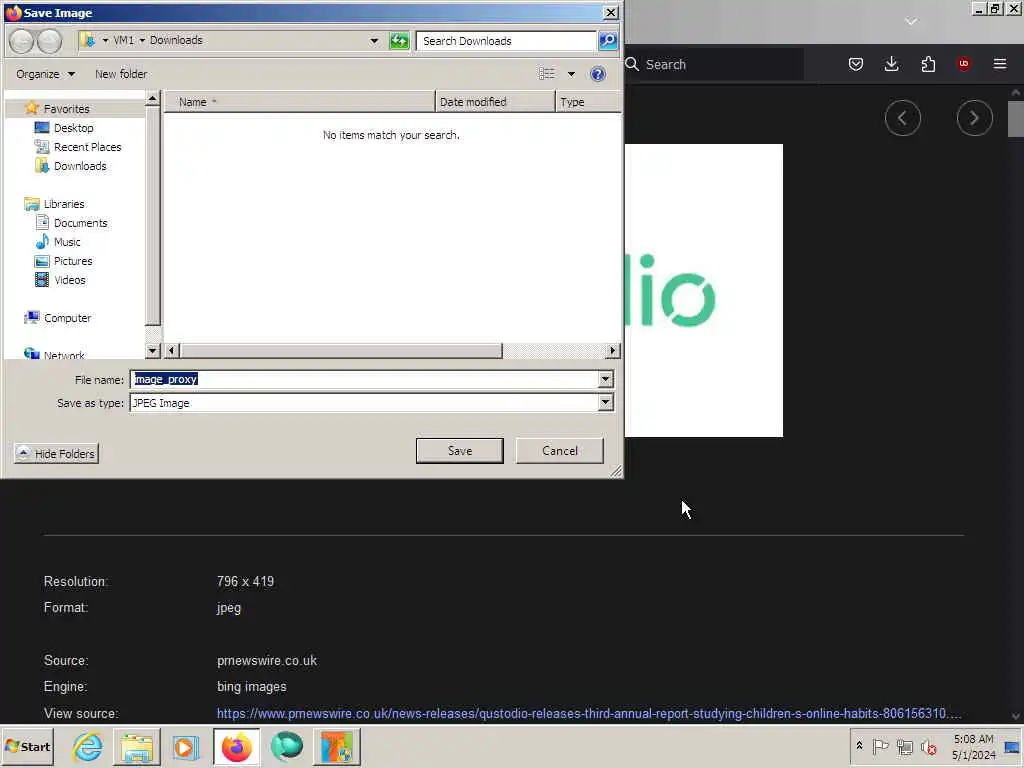Click the navigation pane scroll up arrow
The height and width of the screenshot is (768, 1024).
tap(152, 99)
